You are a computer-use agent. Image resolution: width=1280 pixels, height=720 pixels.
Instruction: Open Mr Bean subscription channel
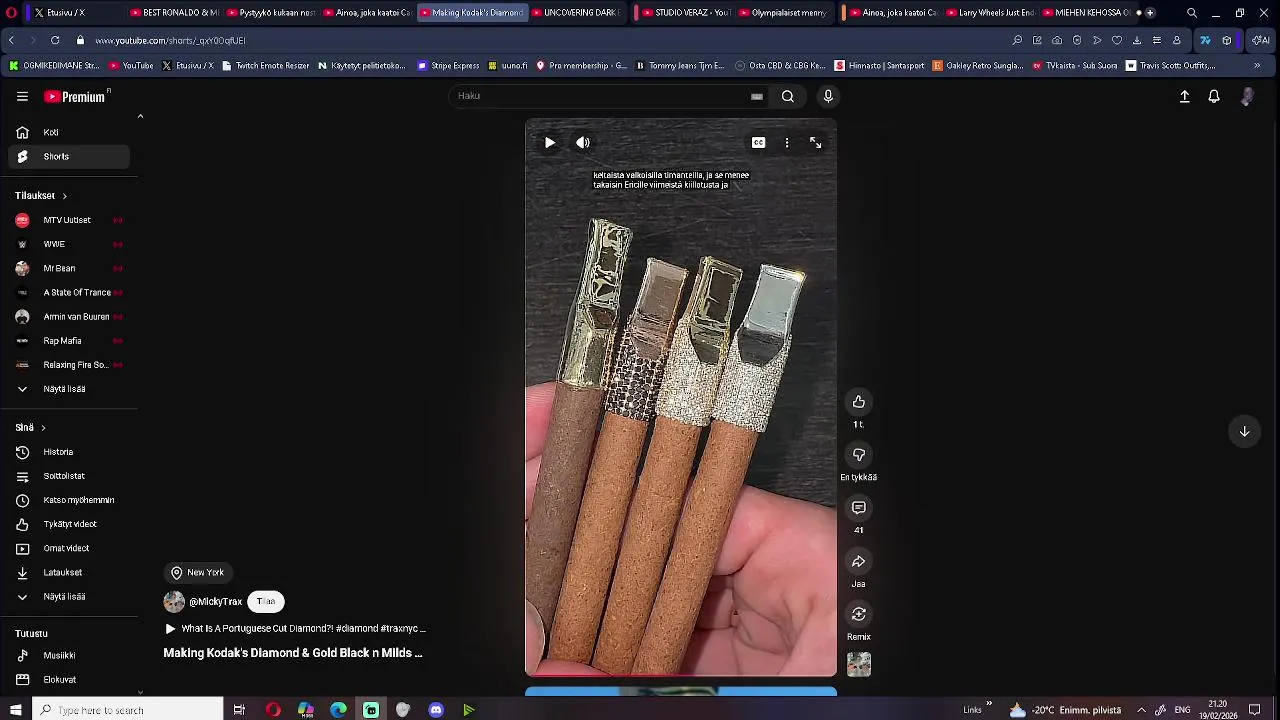(69, 268)
